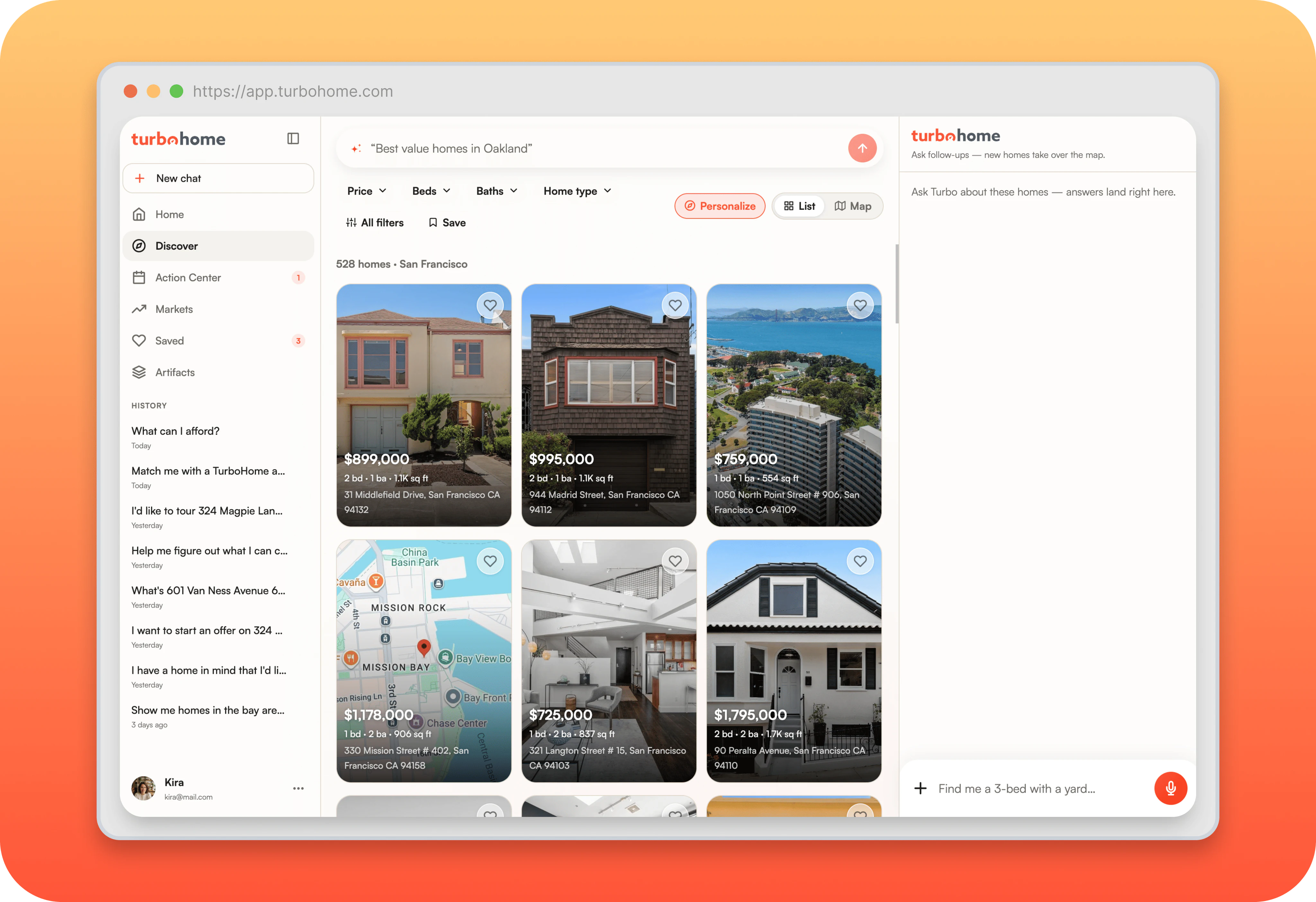Open Artifacts in the sidebar

pos(218,372)
